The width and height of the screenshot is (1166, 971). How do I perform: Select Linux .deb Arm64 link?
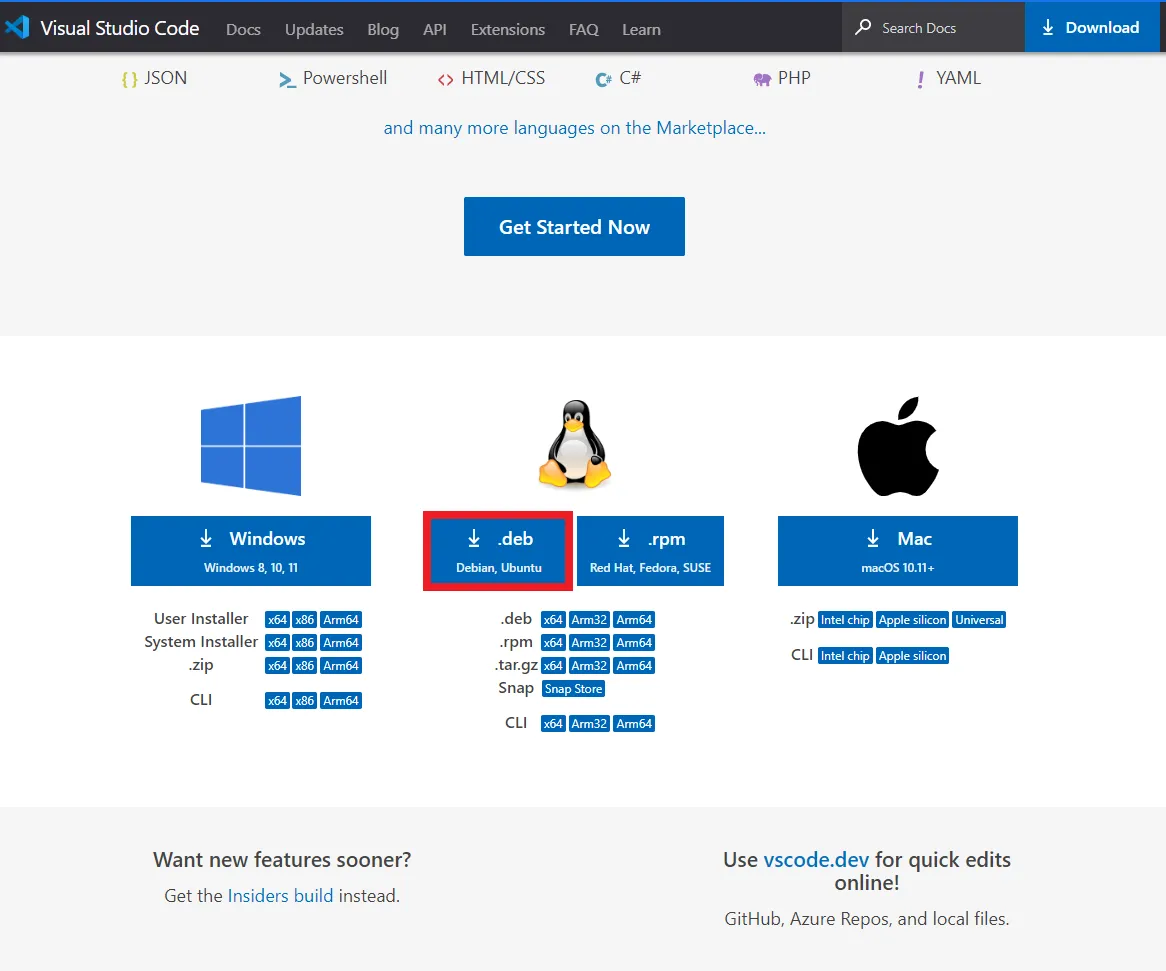click(x=634, y=619)
